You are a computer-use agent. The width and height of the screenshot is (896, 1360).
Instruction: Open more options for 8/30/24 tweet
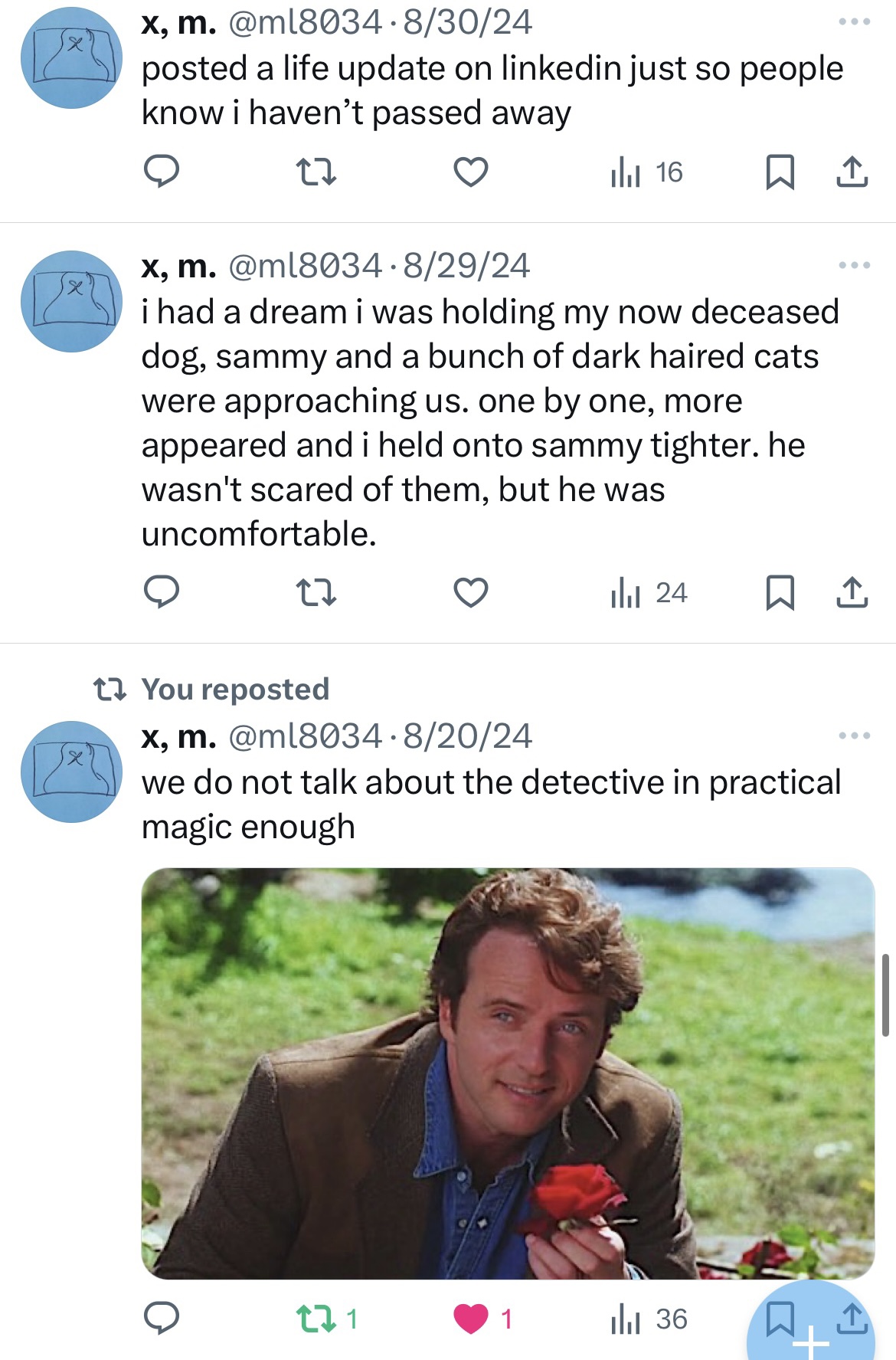point(854,21)
